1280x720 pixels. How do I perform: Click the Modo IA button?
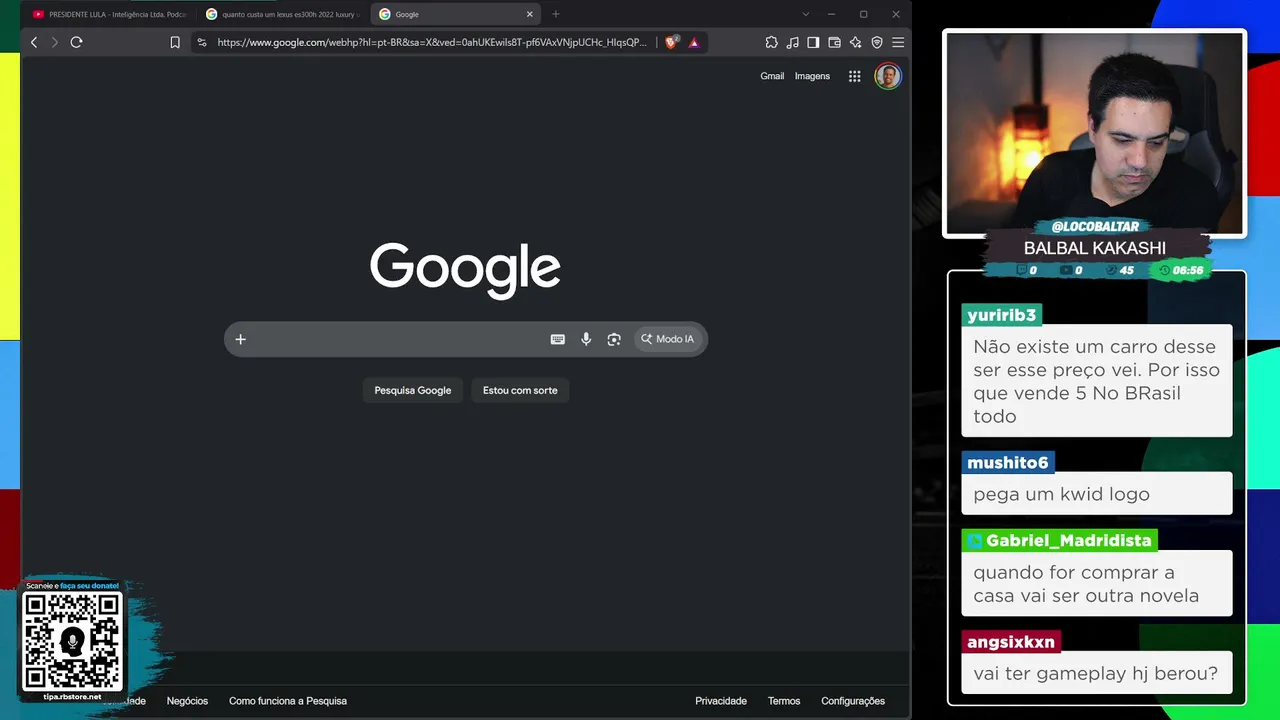click(x=669, y=339)
